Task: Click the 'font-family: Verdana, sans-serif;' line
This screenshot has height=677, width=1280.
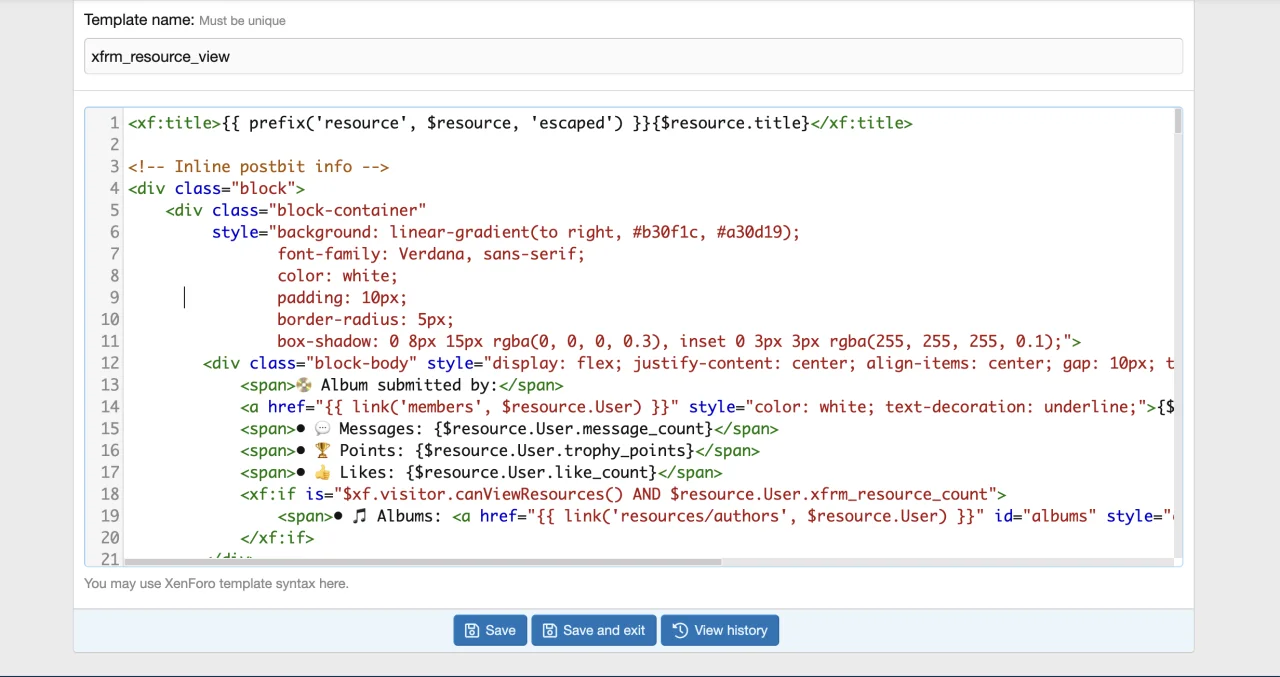Action: pos(431,254)
